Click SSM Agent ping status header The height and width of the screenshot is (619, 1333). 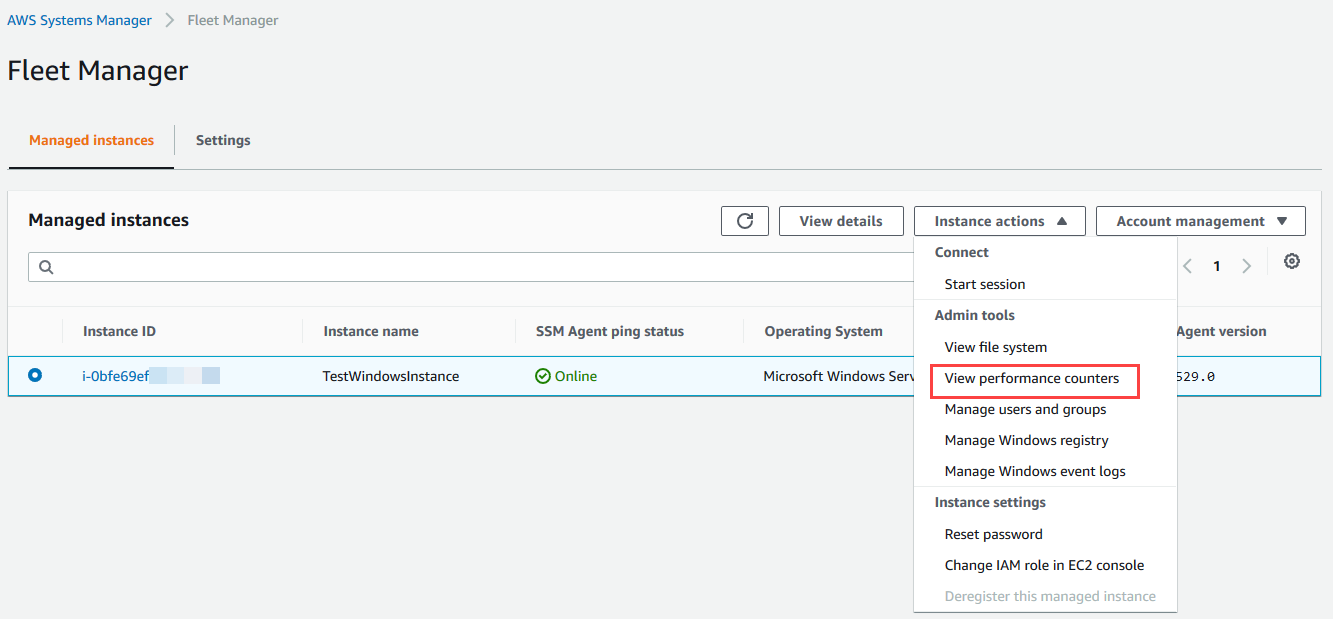610,331
